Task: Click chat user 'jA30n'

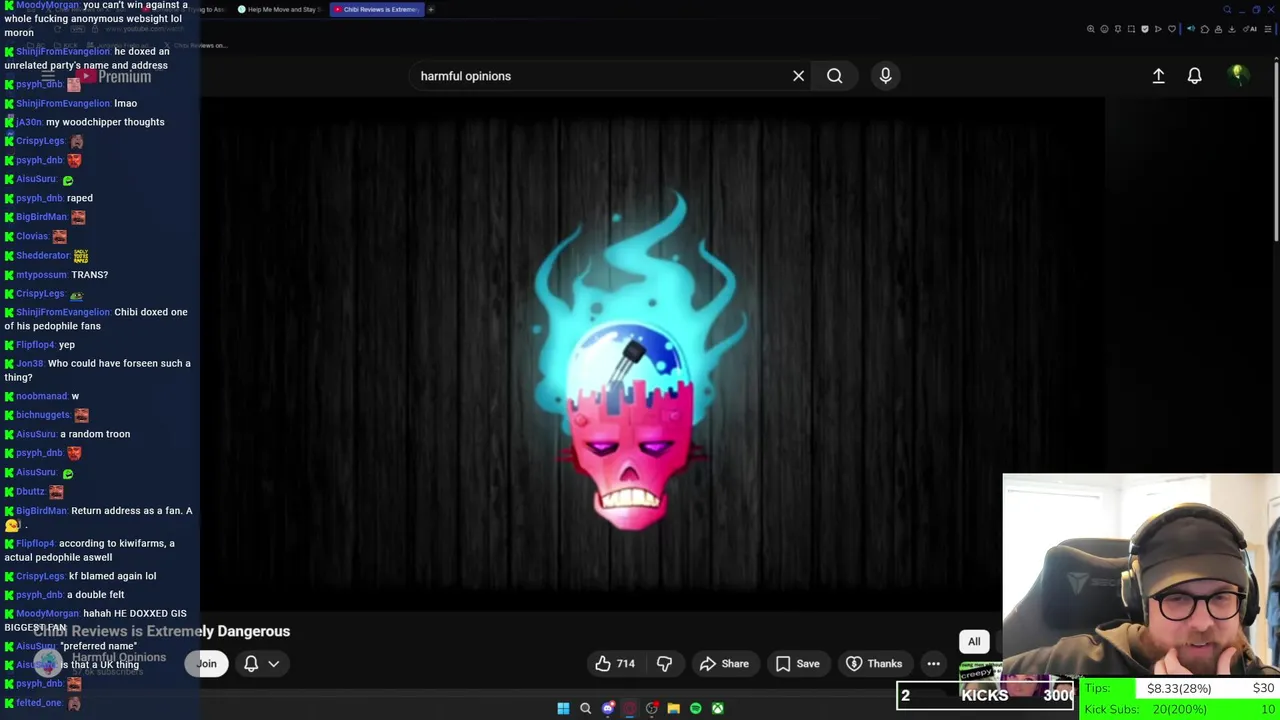Action: [x=29, y=122]
